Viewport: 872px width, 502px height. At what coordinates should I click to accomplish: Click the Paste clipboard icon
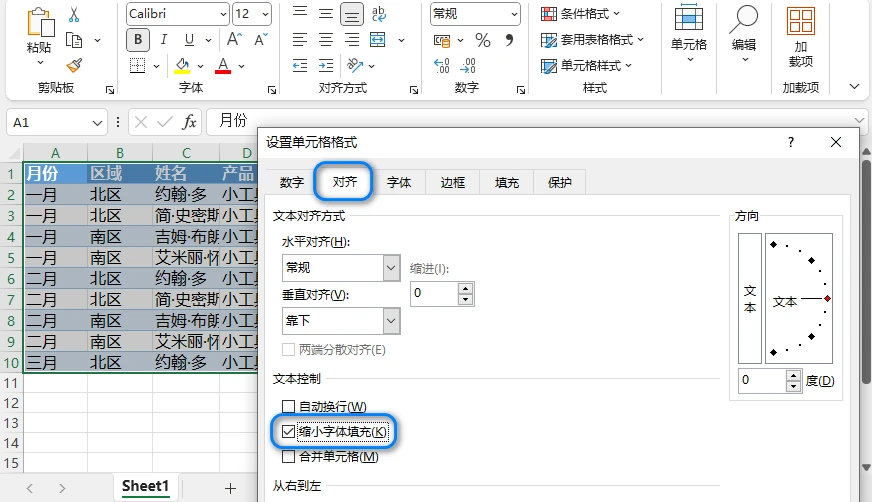pos(41,22)
